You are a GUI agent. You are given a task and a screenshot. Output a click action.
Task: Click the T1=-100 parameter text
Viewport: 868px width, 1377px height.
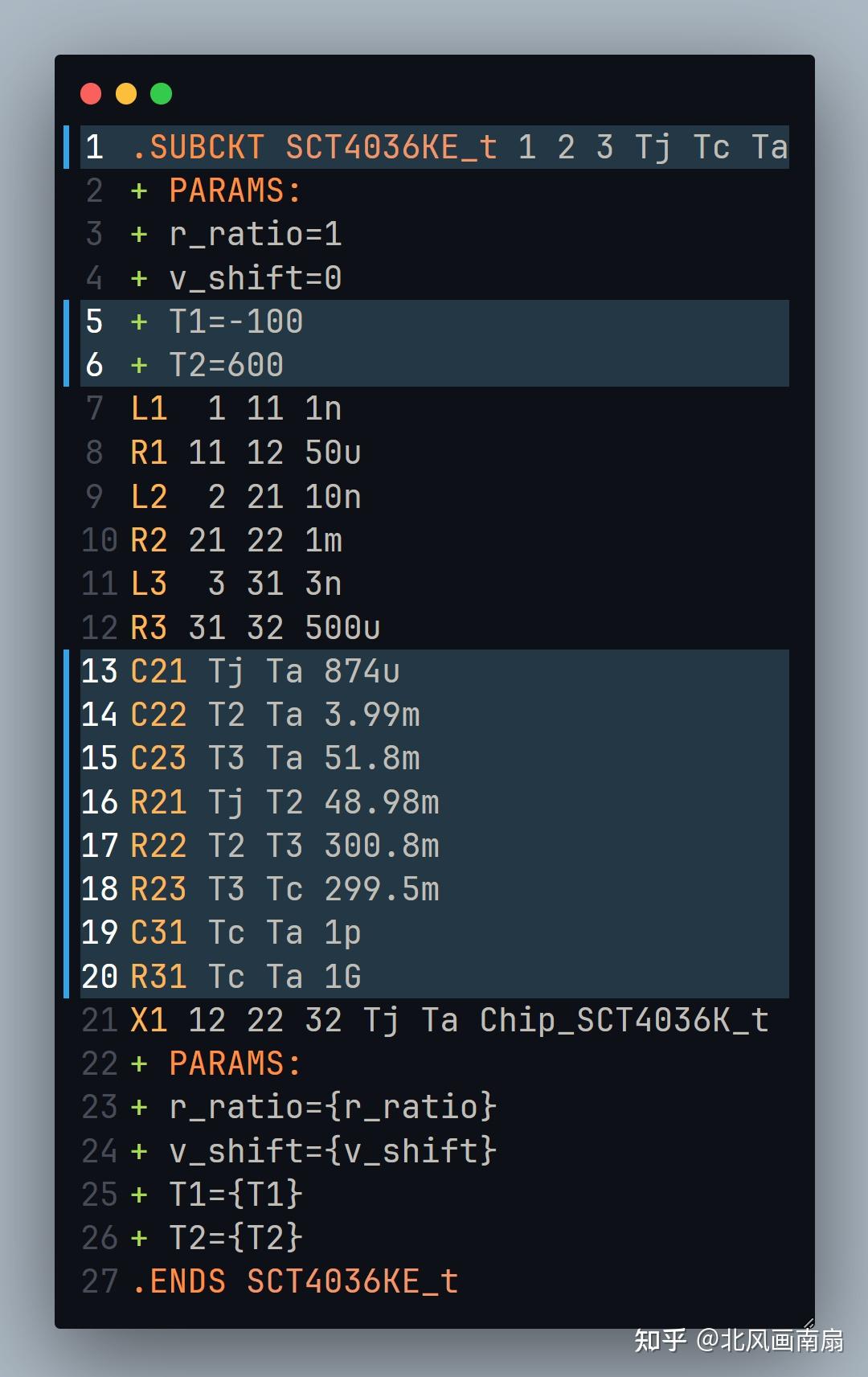[235, 322]
